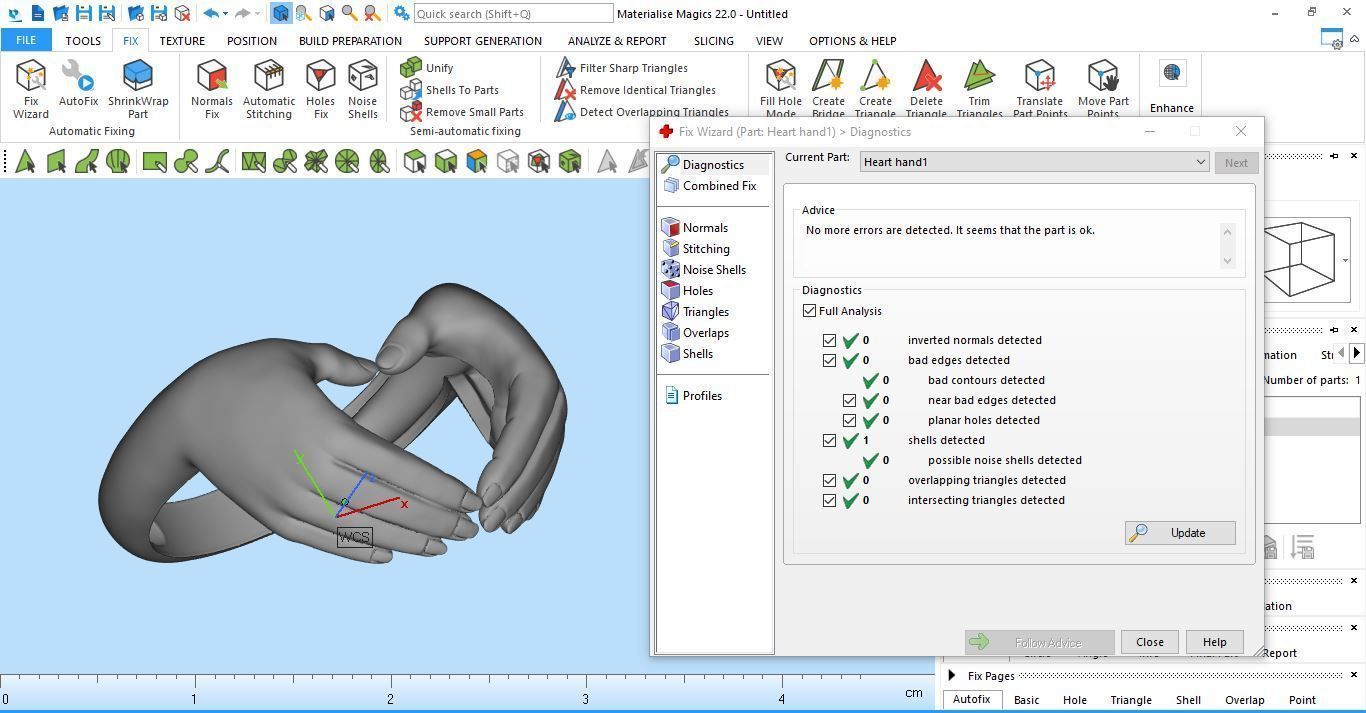Pick the Delete Triangle tool
1366x713 pixels.
tap(926, 89)
